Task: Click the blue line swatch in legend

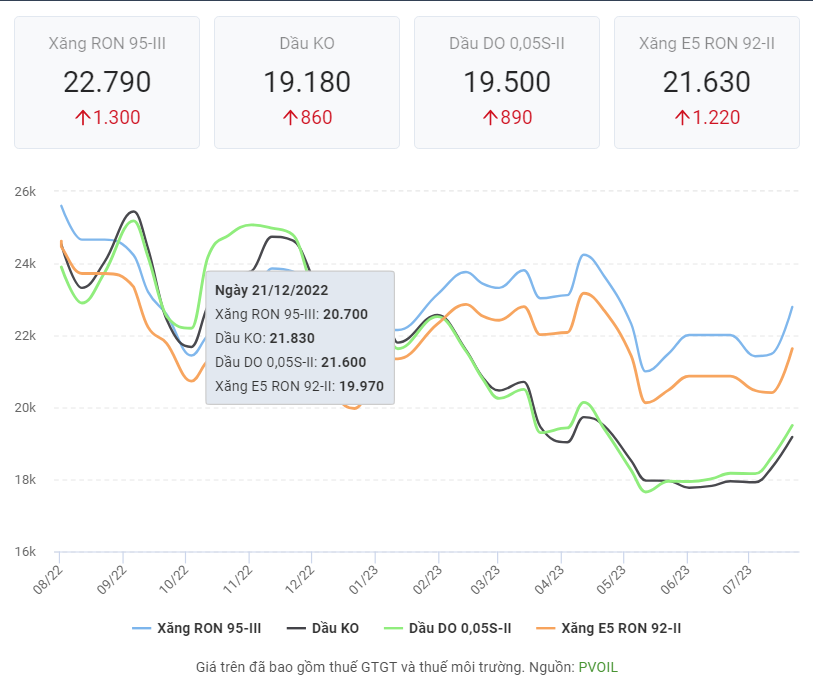Action: tap(141, 628)
